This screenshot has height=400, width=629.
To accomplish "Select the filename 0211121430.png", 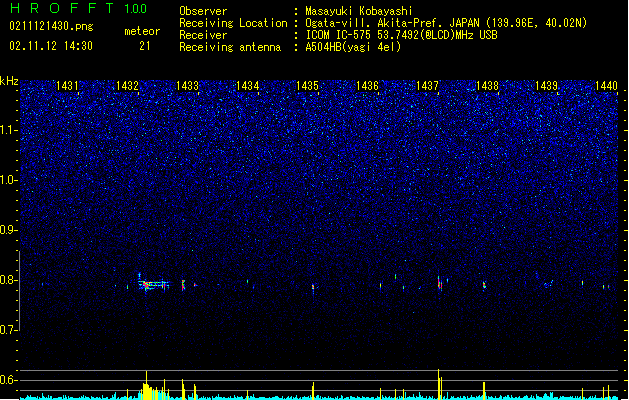I will coord(51,26).
